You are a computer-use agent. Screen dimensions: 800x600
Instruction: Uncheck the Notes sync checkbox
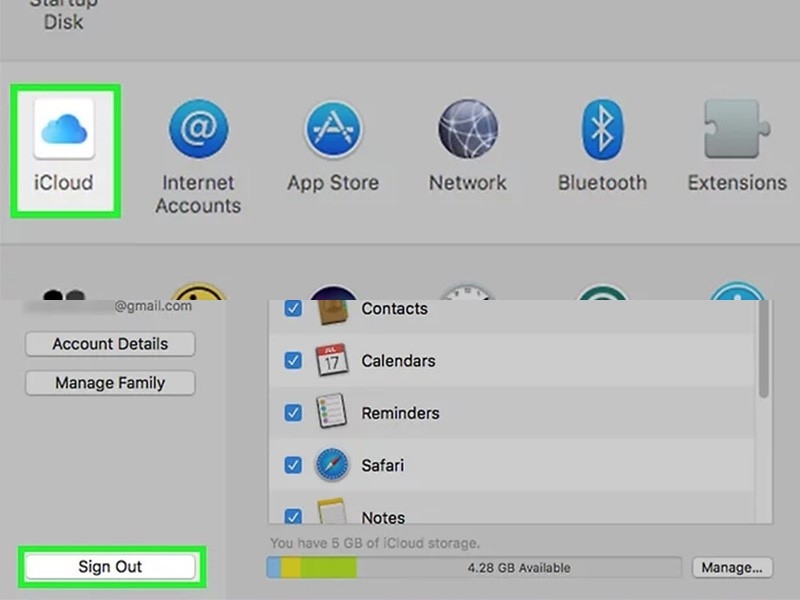click(290, 517)
